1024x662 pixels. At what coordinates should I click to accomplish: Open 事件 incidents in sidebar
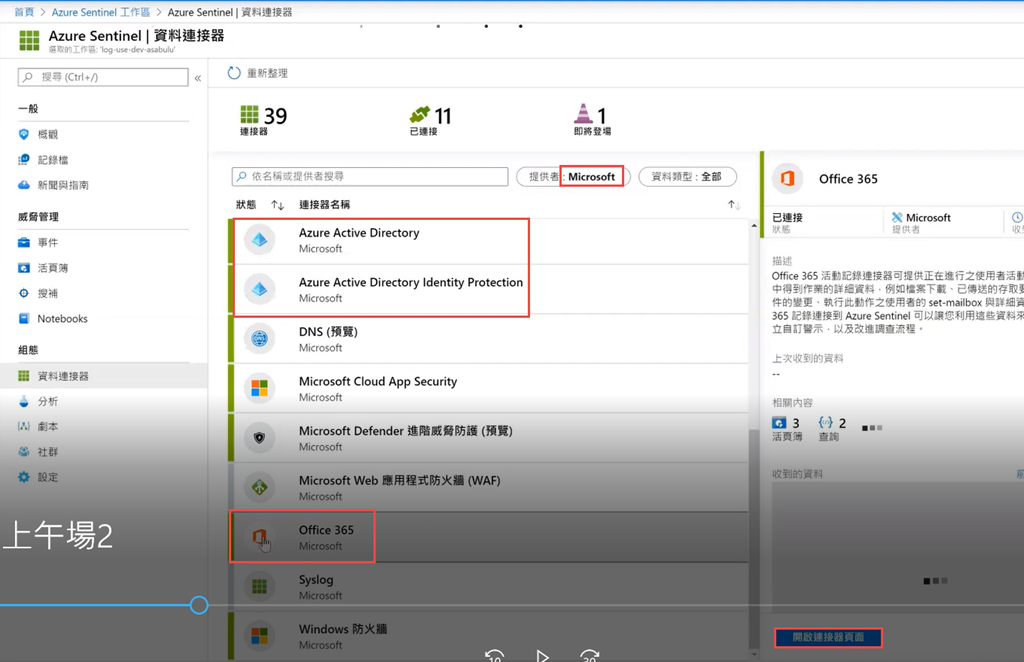point(48,242)
